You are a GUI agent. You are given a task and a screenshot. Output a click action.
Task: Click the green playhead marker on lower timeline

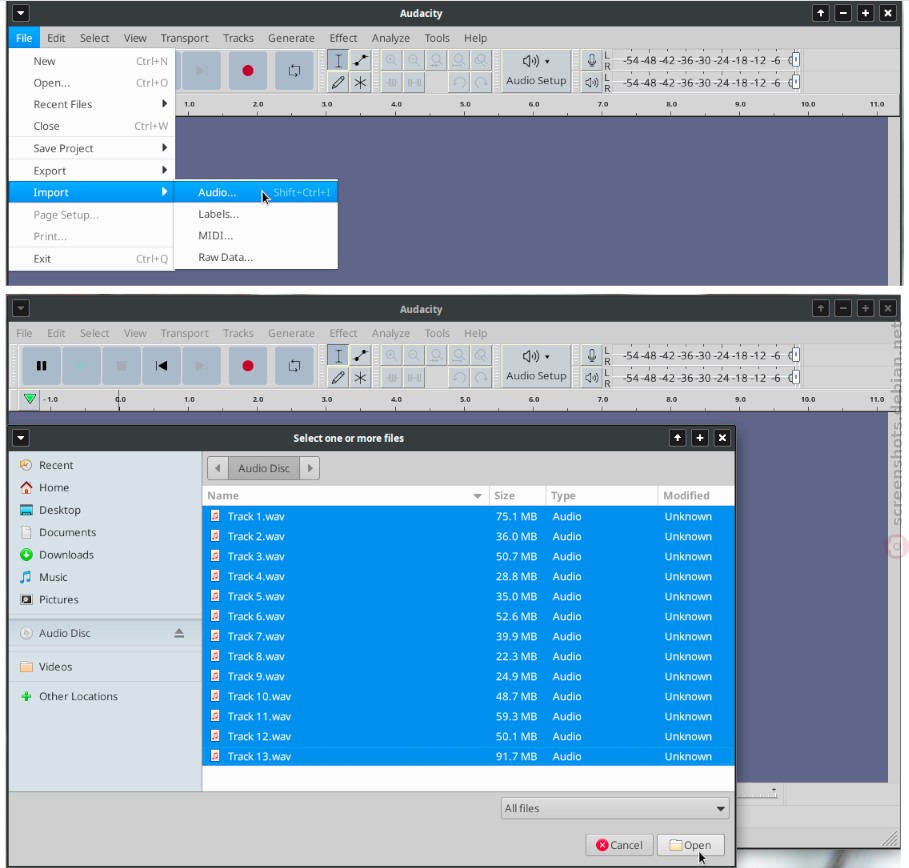coord(30,399)
